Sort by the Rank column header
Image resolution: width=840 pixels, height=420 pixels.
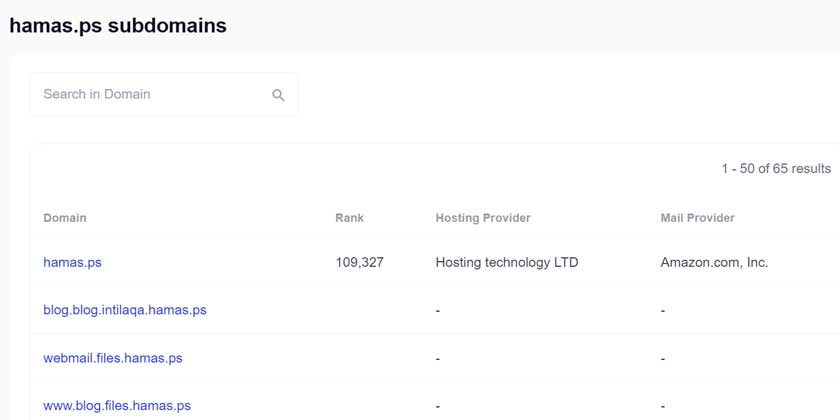coord(349,218)
